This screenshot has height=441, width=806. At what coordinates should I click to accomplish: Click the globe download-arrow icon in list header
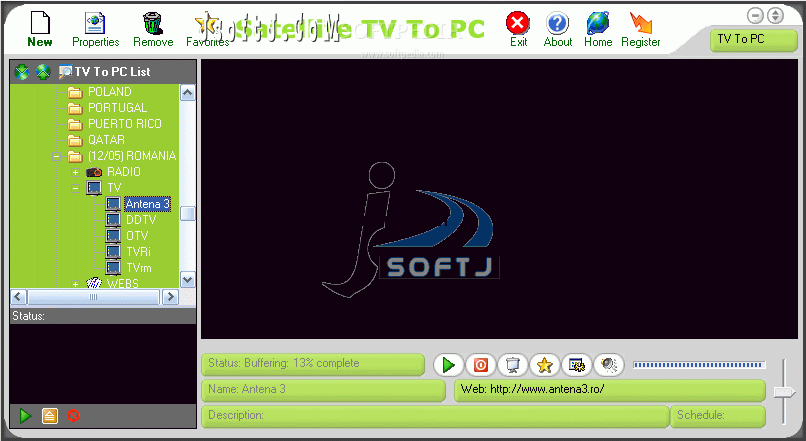click(x=22, y=72)
